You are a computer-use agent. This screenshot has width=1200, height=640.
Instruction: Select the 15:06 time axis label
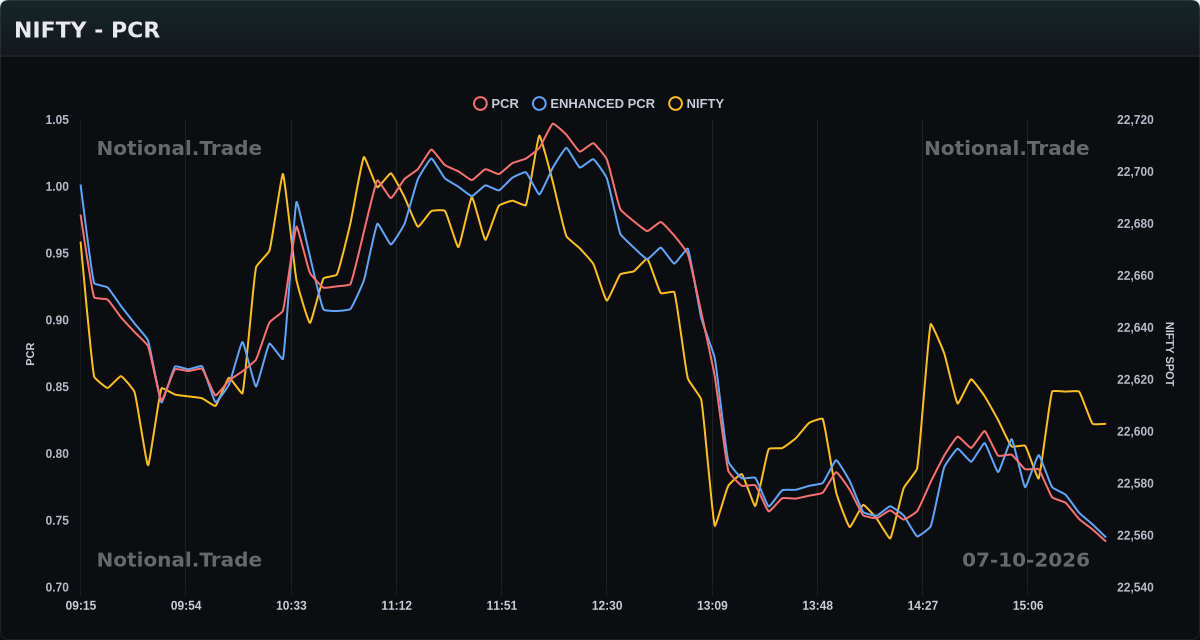coord(1028,606)
